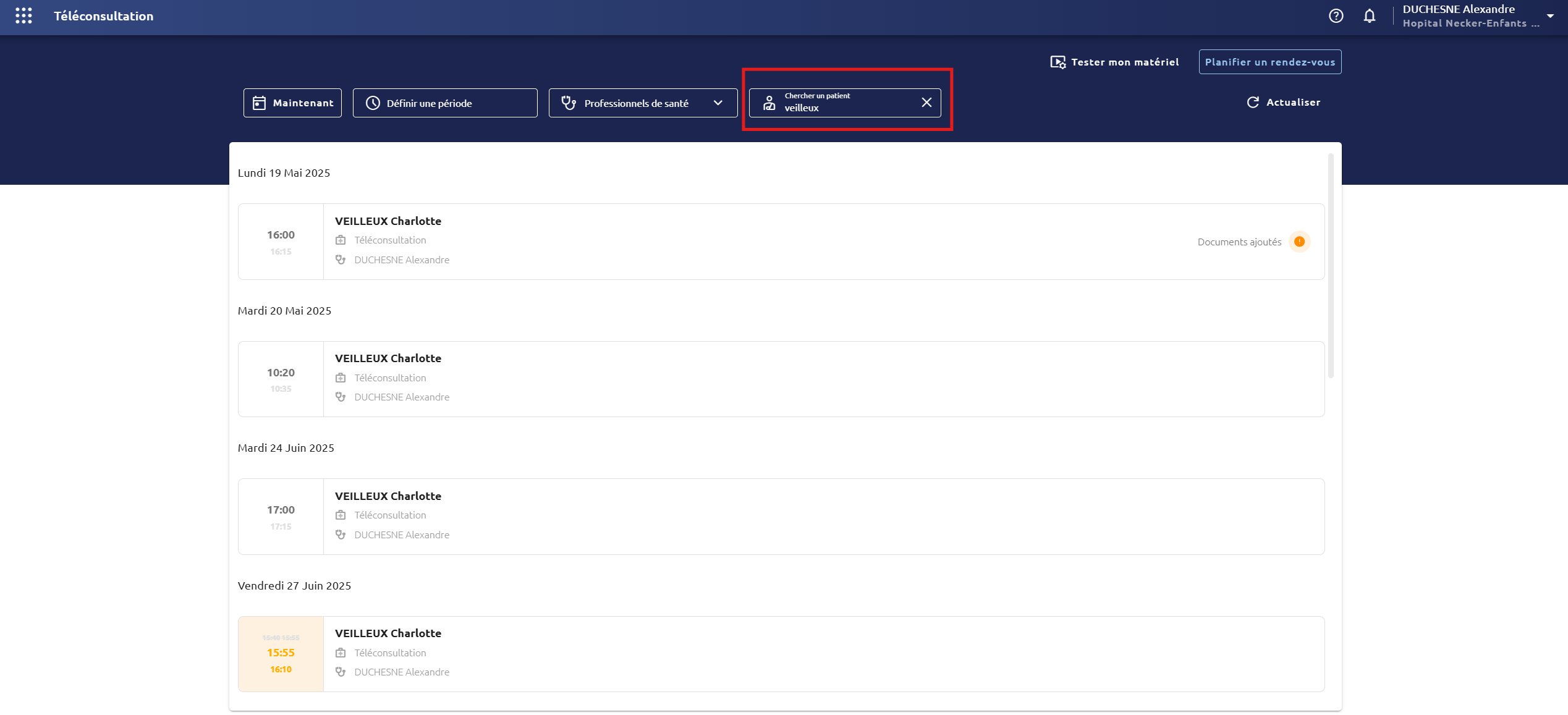Click the stethoscope icon in Professionnels de santé
Image resolution: width=1568 pixels, height=715 pixels.
(x=568, y=103)
